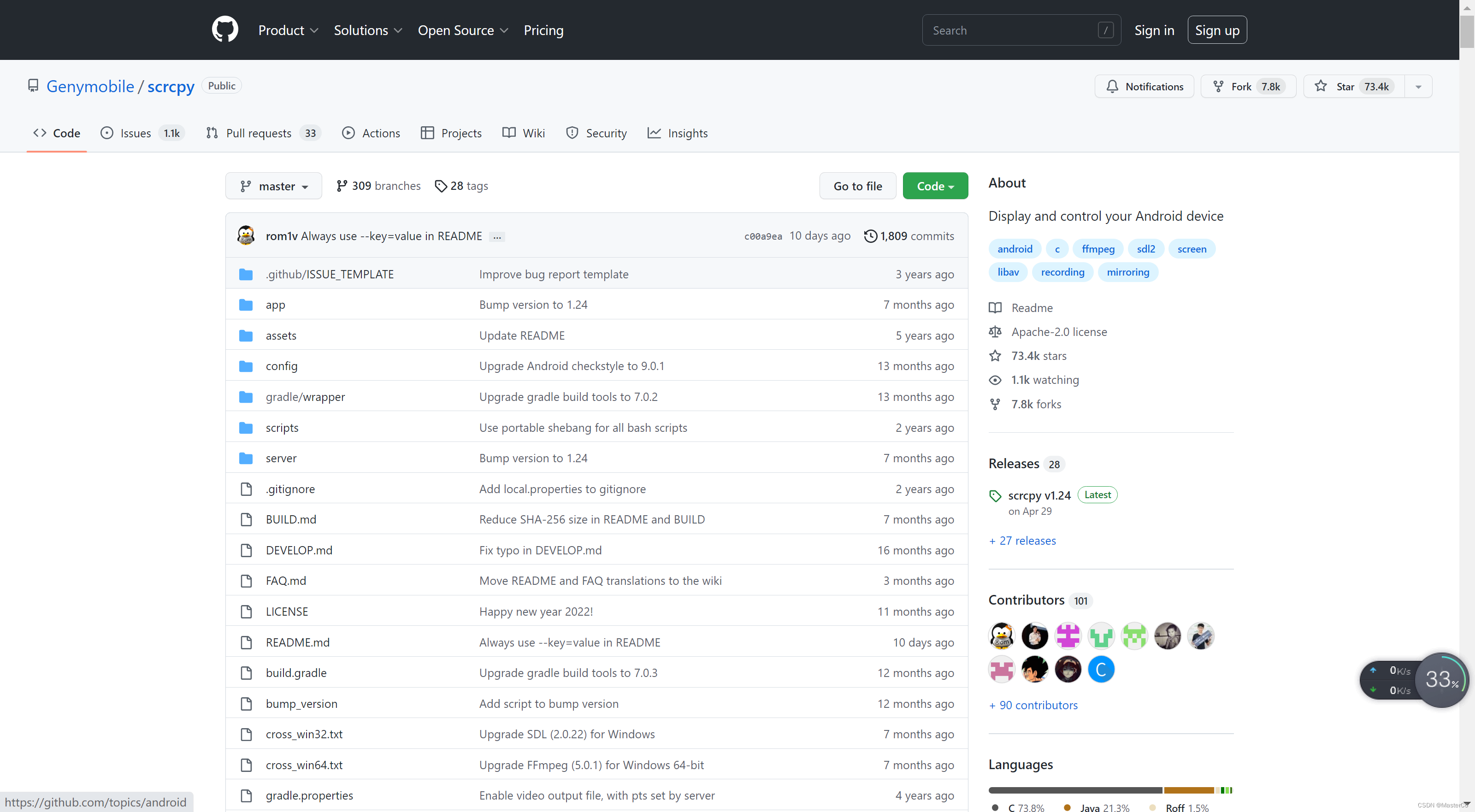Open star lists dropdown arrow
Image resolution: width=1475 pixels, height=812 pixels.
1418,87
